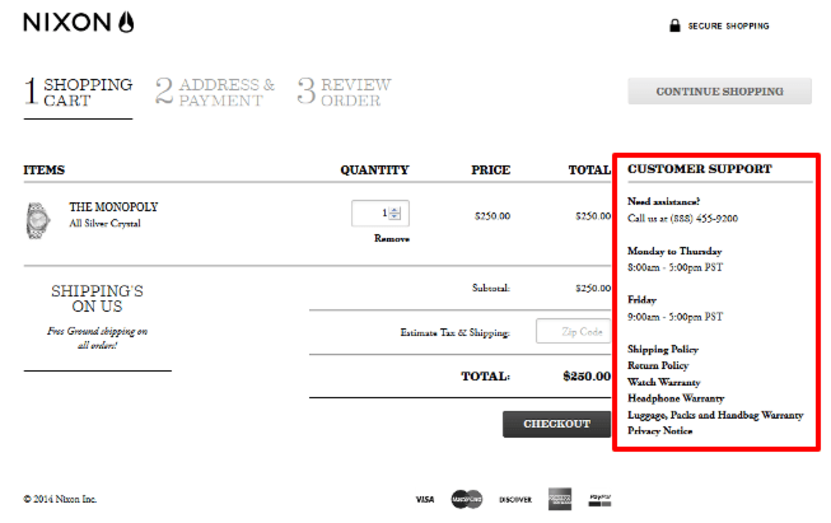This screenshot has width=831, height=523.
Task: Click the item price $250.00 in Price column
Action: pyautogui.click(x=492, y=216)
